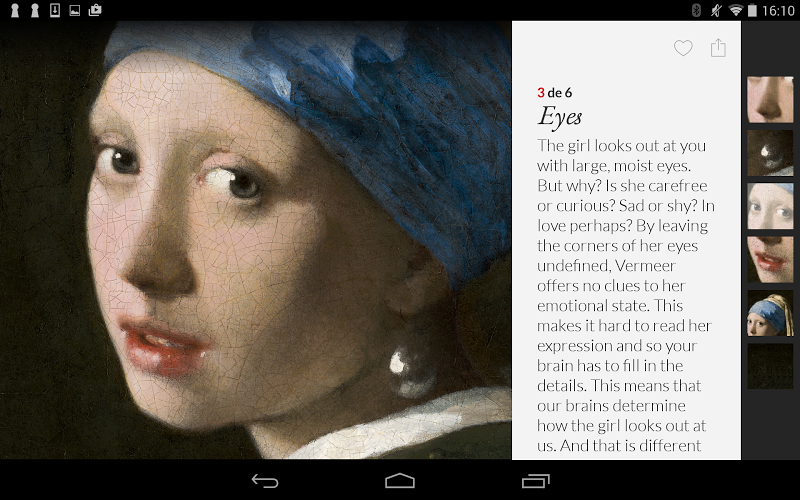Tap the "3 de 6" page indicator
The height and width of the screenshot is (500, 800).
click(555, 93)
